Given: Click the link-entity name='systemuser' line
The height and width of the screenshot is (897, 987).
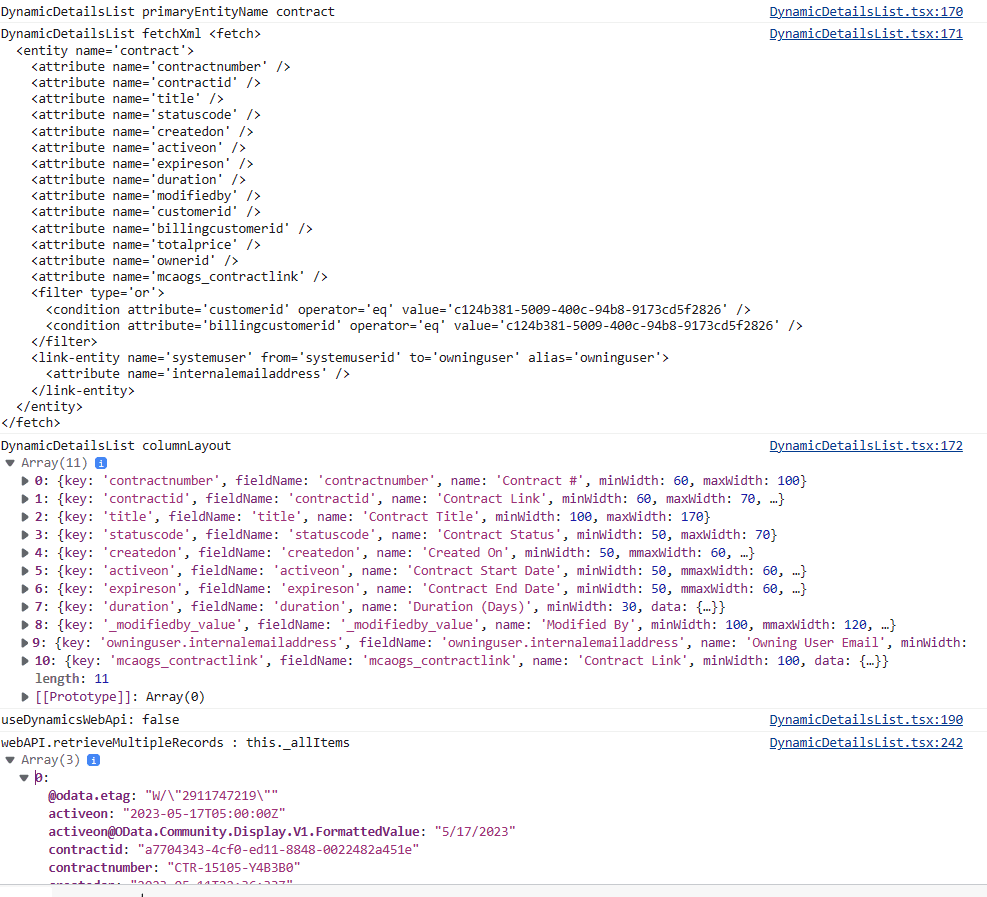Looking at the screenshot, I should click(350, 358).
